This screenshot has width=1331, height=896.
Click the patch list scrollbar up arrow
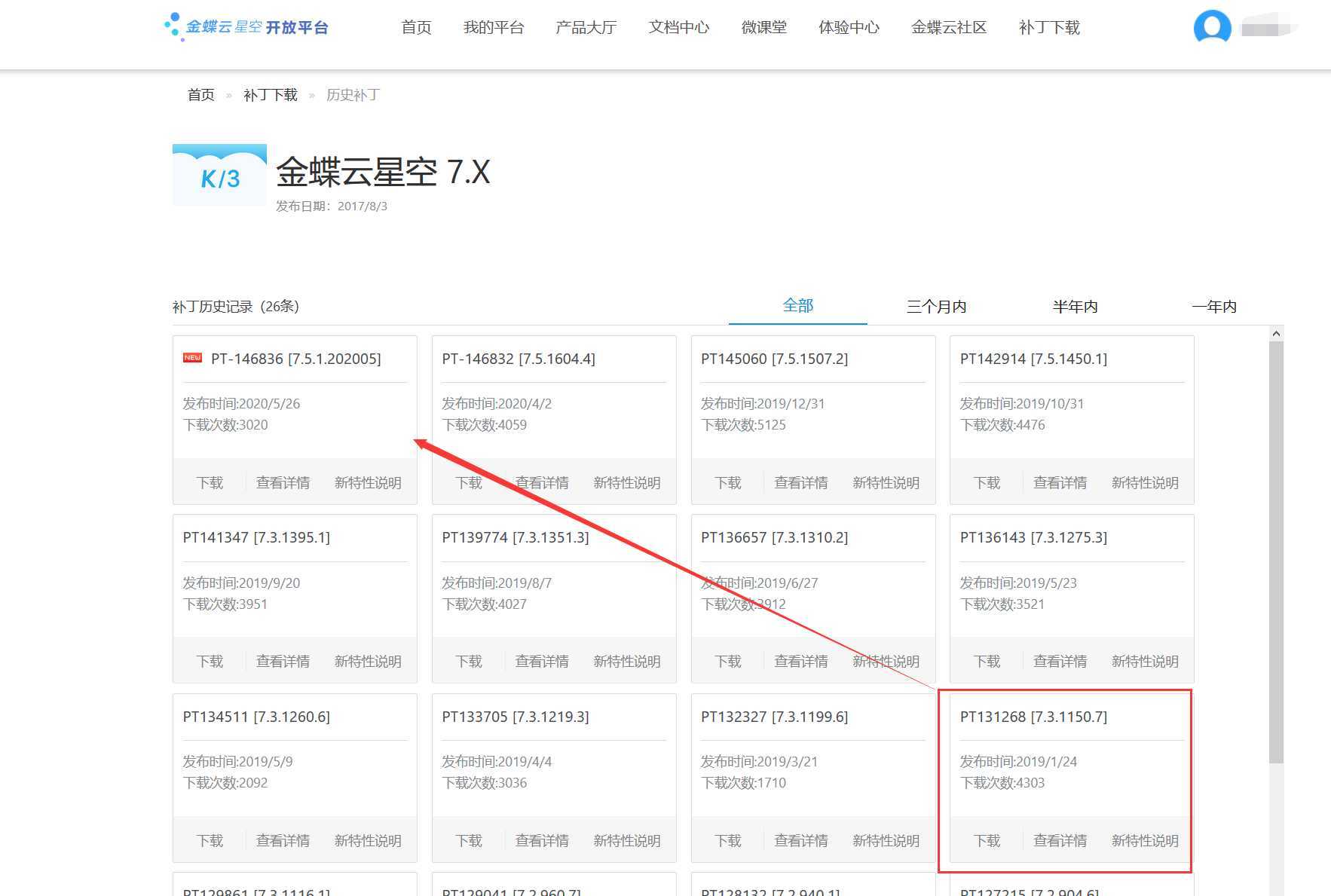pyautogui.click(x=1276, y=333)
